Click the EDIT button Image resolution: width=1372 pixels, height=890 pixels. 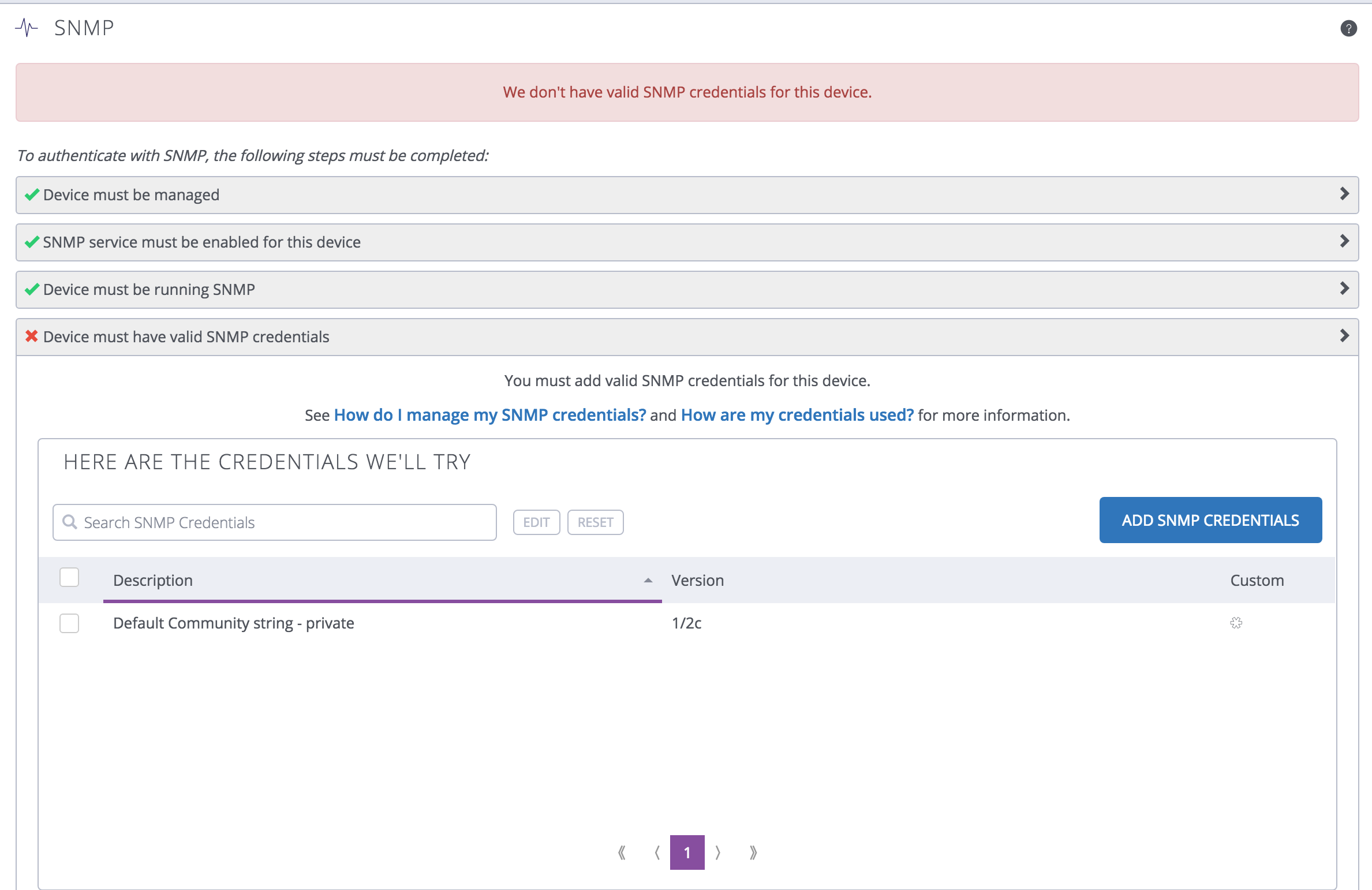click(x=536, y=522)
